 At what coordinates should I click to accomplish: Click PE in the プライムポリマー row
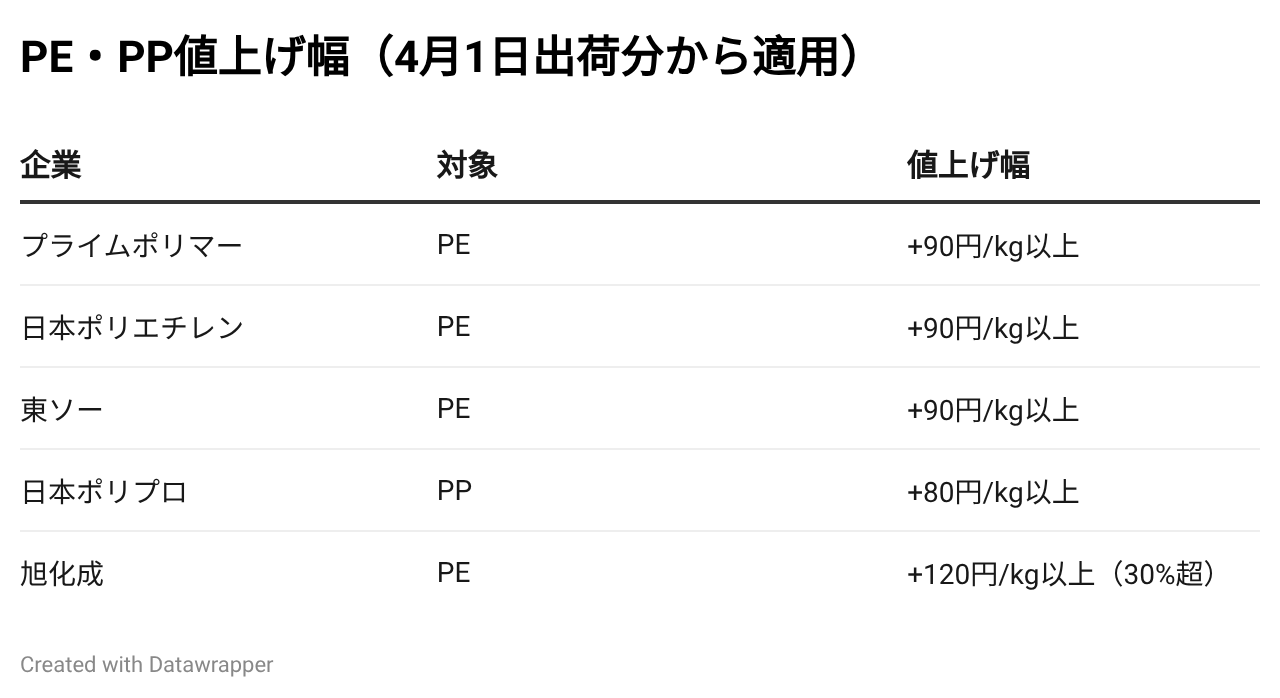point(453,245)
